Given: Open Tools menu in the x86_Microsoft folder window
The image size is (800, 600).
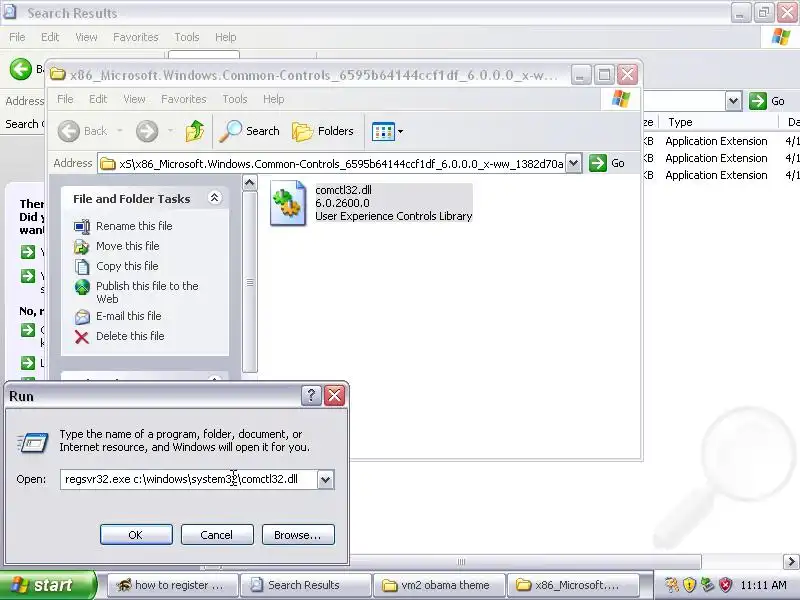Looking at the screenshot, I should tap(235, 99).
